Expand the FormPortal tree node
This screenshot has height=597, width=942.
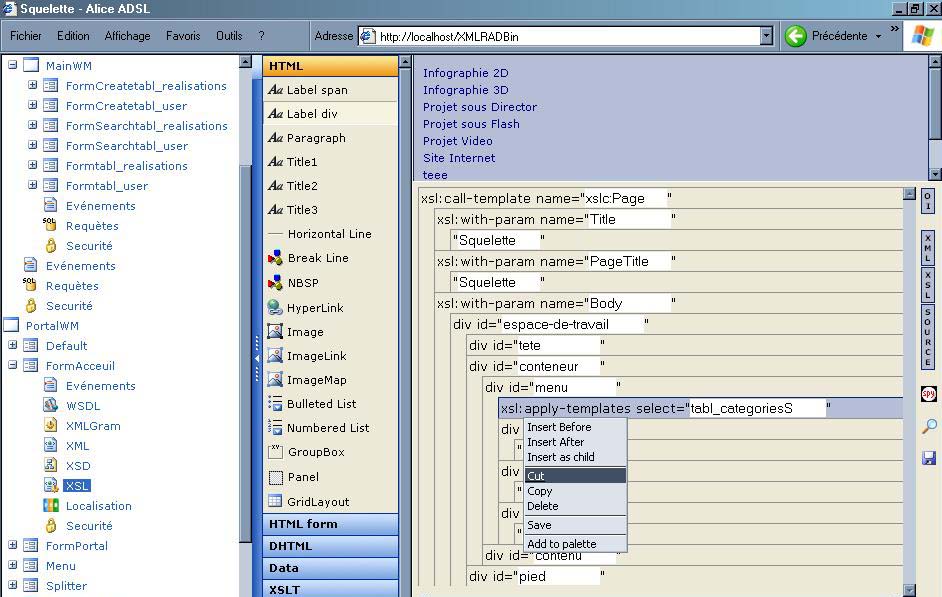pyautogui.click(x=13, y=546)
